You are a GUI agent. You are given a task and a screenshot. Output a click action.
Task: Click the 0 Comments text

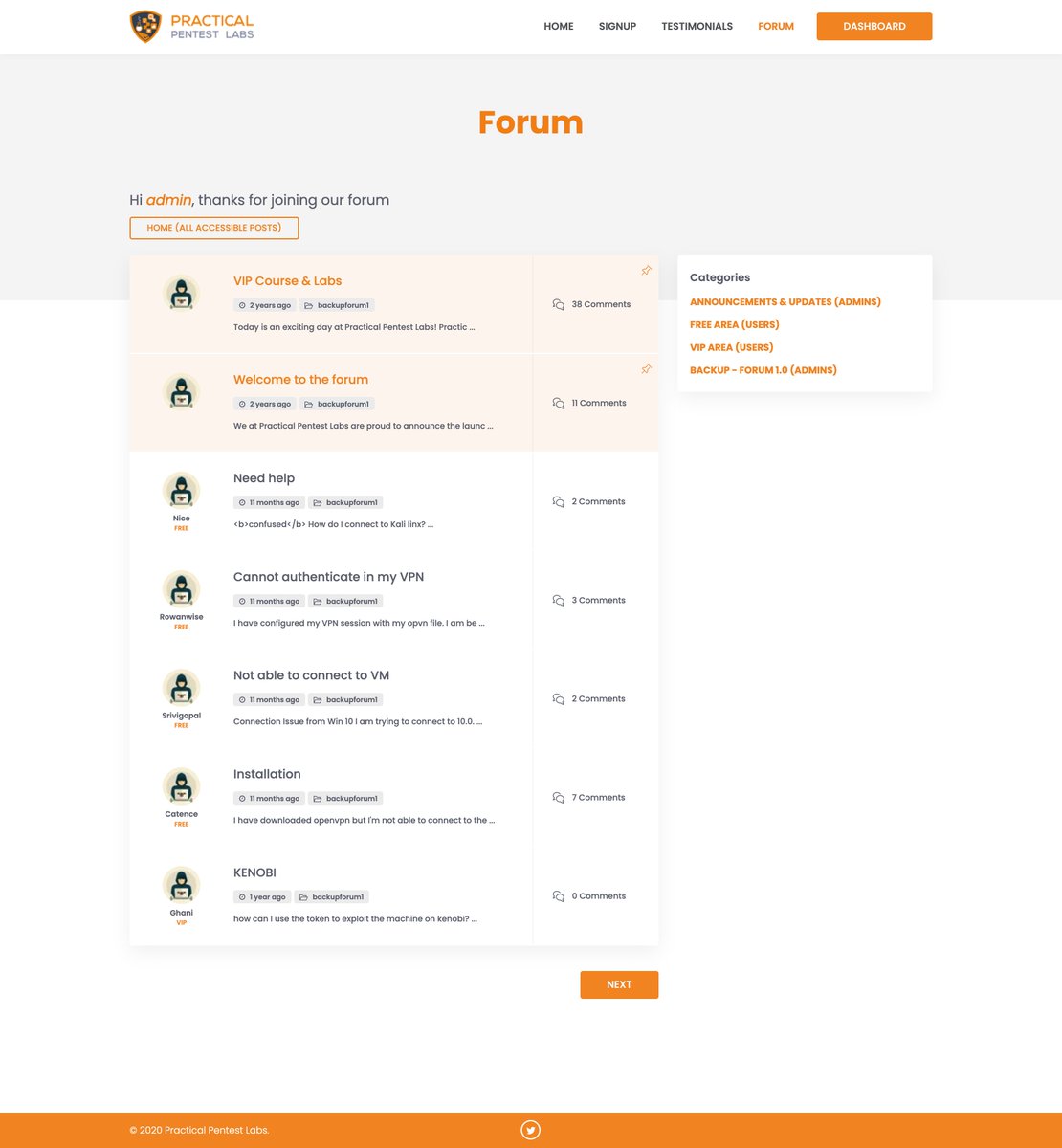click(598, 895)
